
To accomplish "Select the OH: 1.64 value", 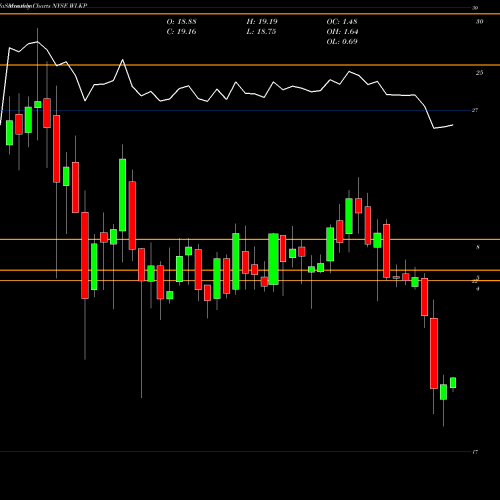I will point(342,32).
